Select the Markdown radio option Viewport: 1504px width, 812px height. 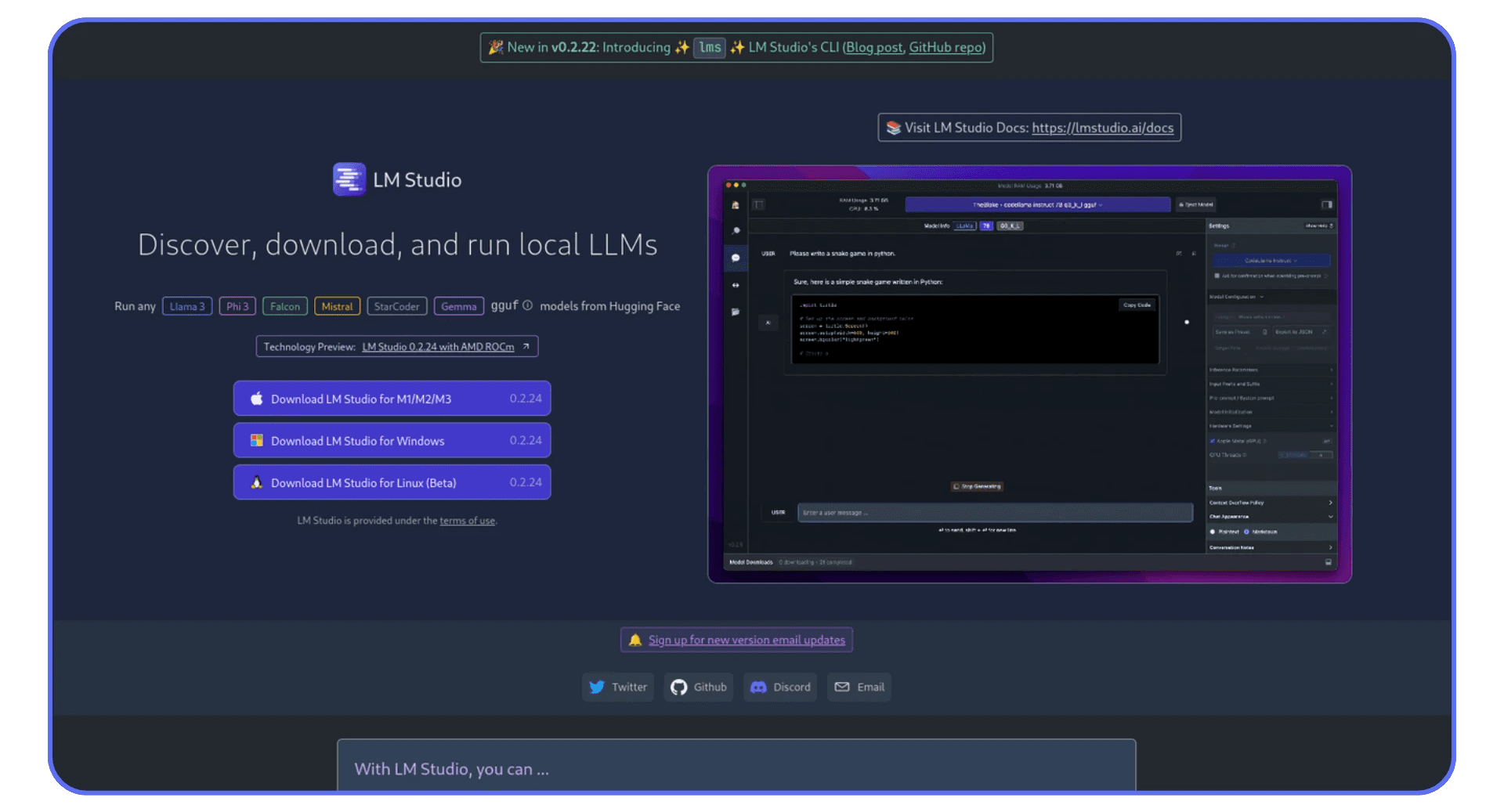(1246, 532)
